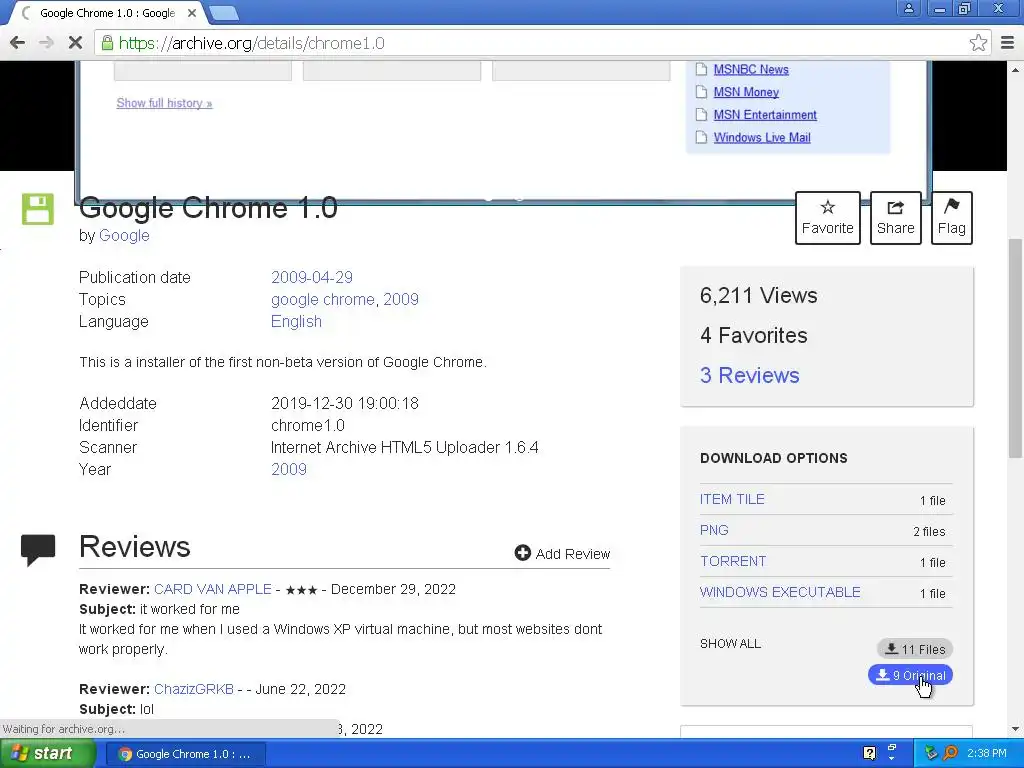This screenshot has width=1024, height=768.
Task: Close the Google Chrome 1.0 tab
Action: click(x=192, y=13)
